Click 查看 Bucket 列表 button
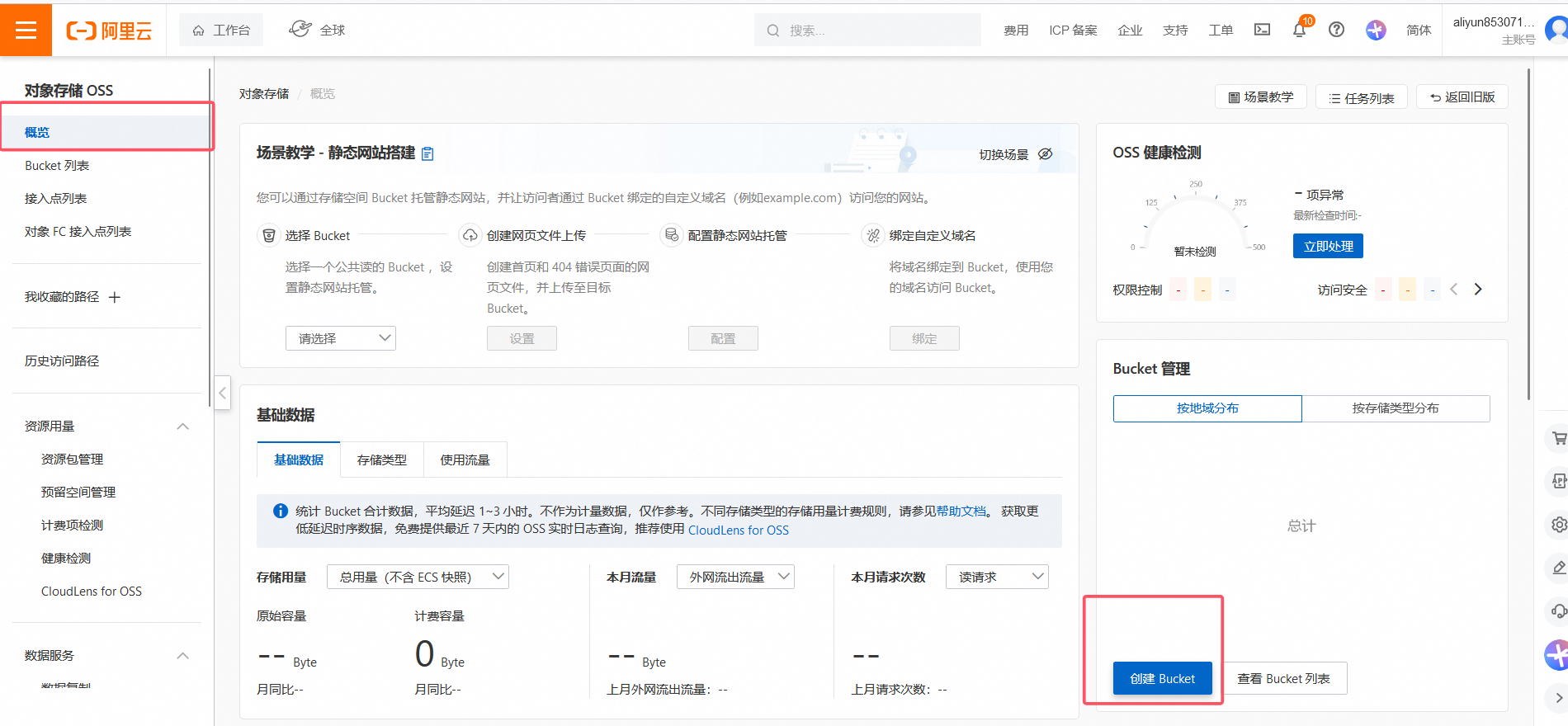 click(x=1284, y=678)
